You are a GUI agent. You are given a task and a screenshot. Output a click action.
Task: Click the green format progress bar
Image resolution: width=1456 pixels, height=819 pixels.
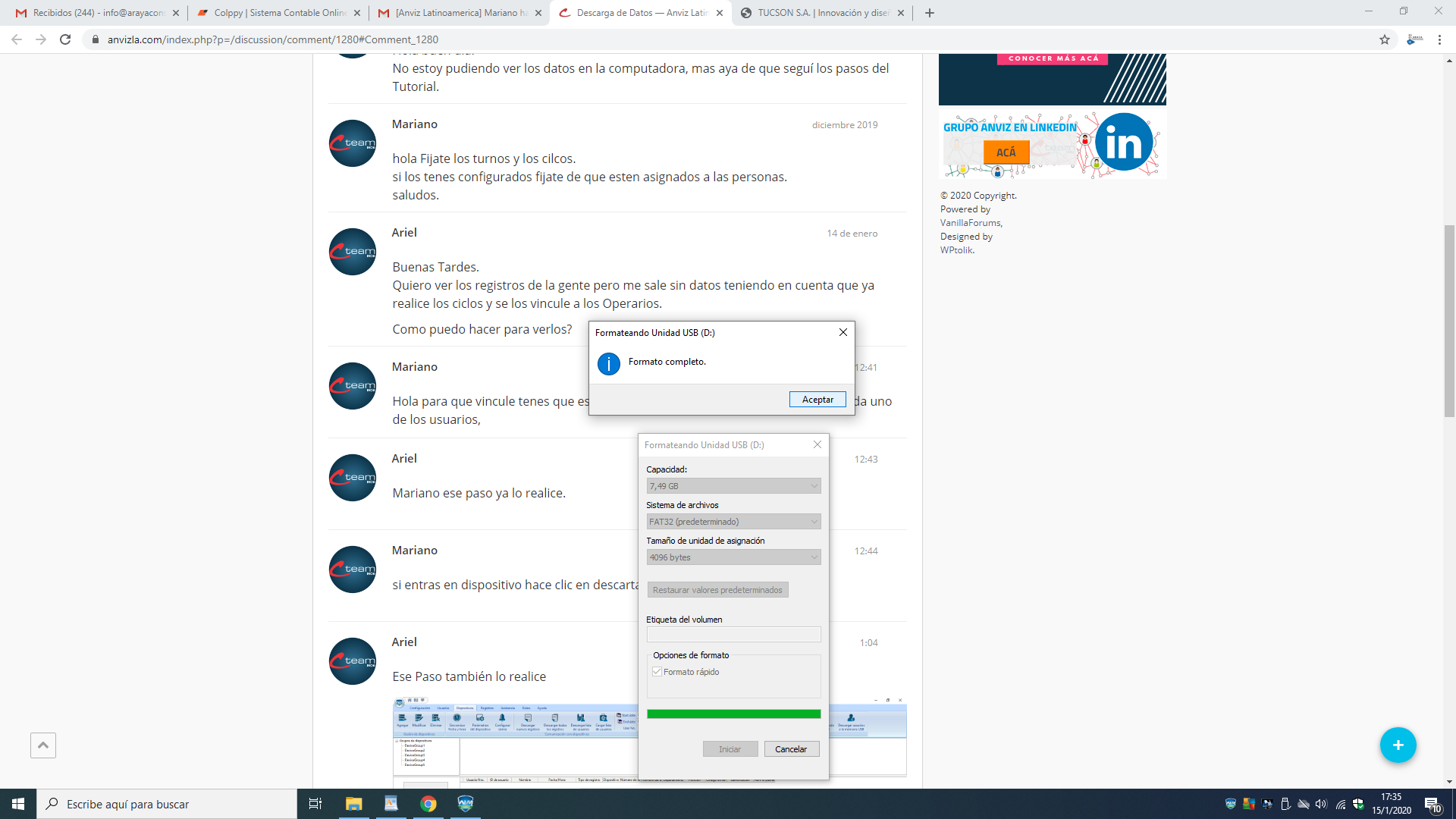coord(733,714)
